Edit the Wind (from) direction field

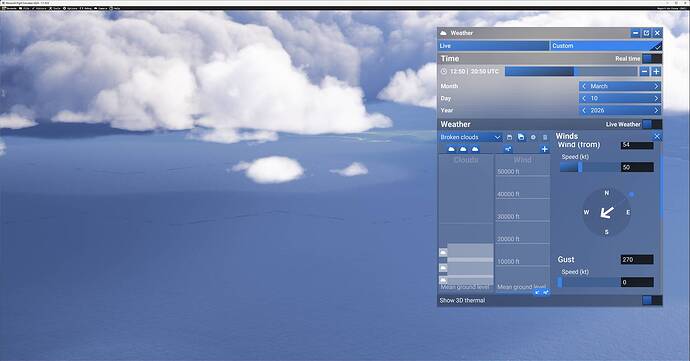(637, 145)
